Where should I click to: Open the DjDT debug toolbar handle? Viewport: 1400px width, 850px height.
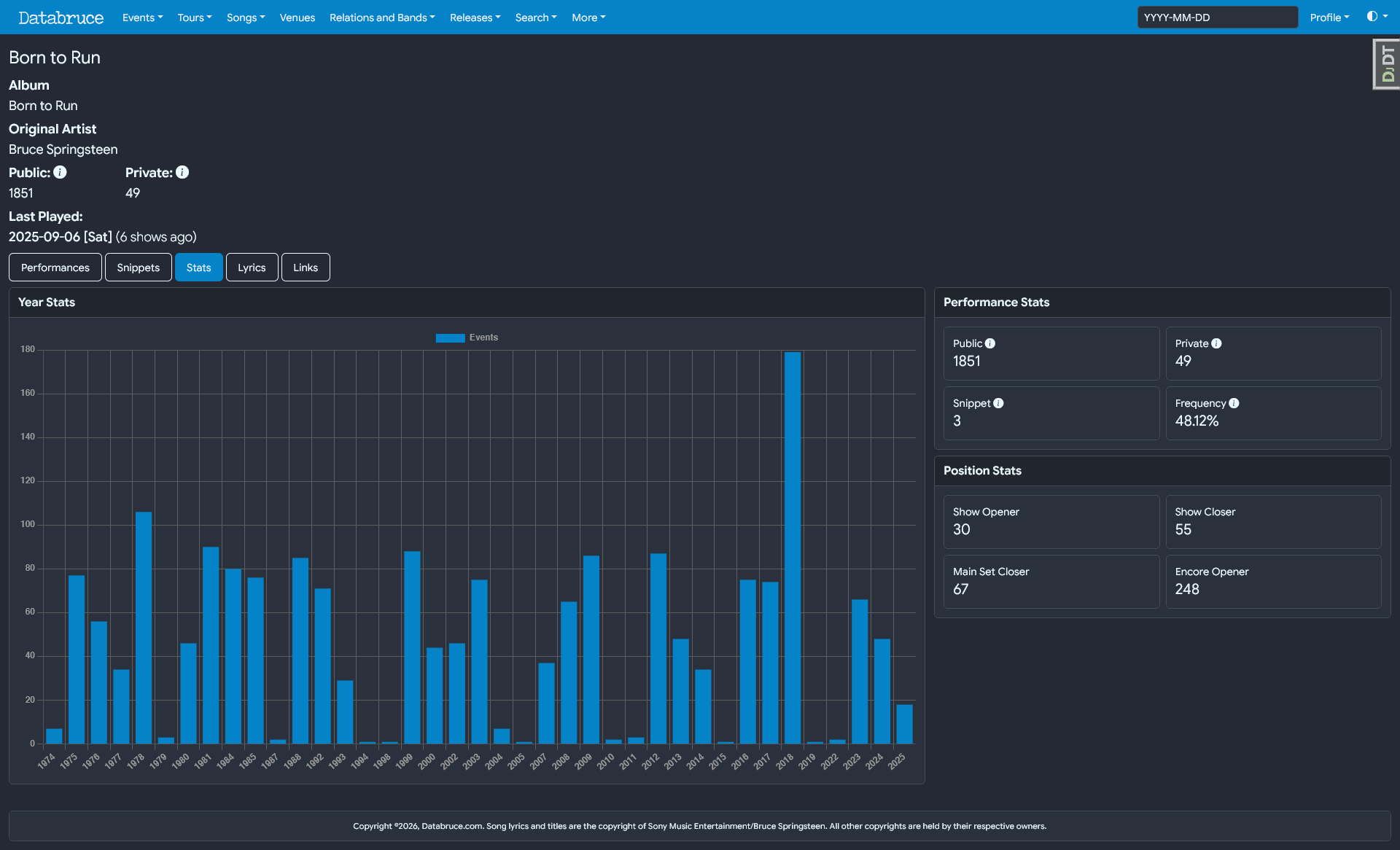pyautogui.click(x=1386, y=64)
